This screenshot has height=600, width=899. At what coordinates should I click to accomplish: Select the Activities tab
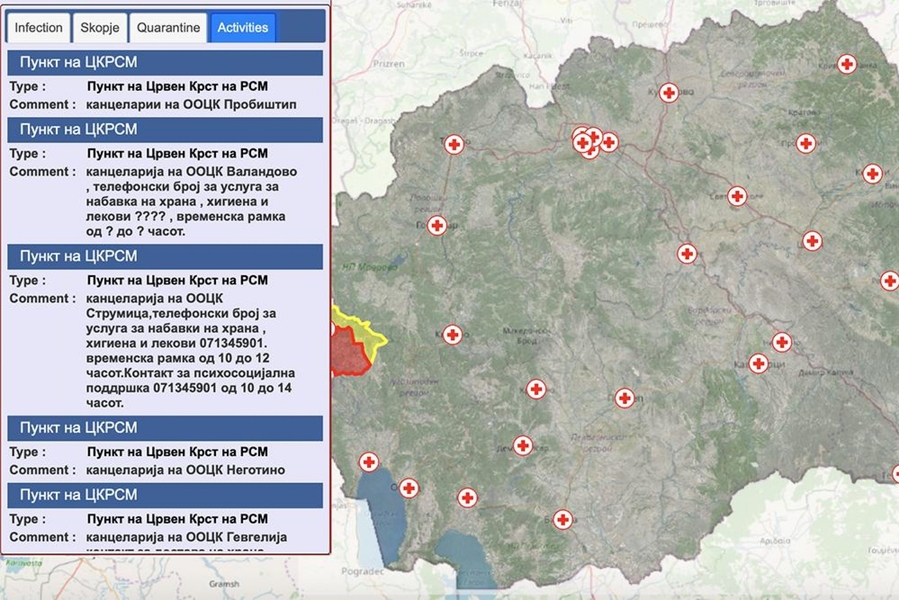pyautogui.click(x=242, y=27)
